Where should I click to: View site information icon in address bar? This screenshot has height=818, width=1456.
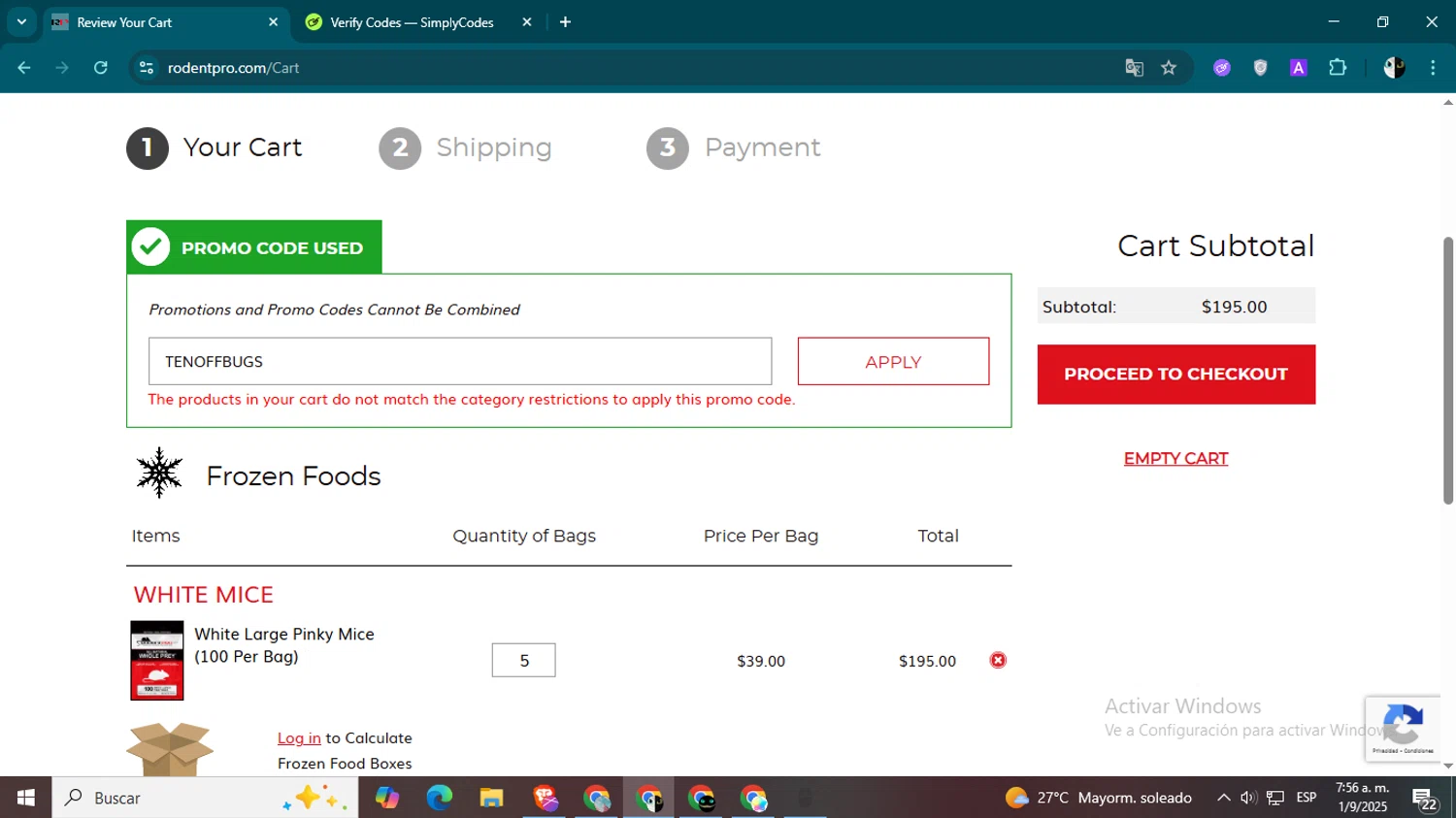coord(147,68)
